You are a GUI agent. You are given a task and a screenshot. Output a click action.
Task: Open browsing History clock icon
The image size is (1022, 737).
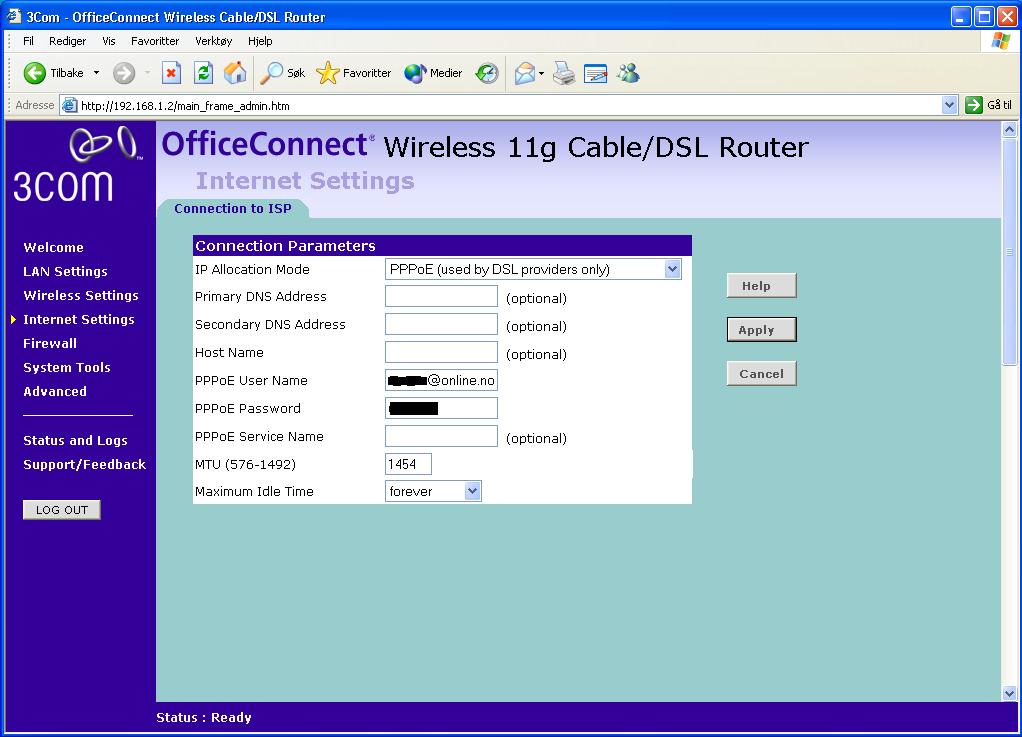click(487, 73)
